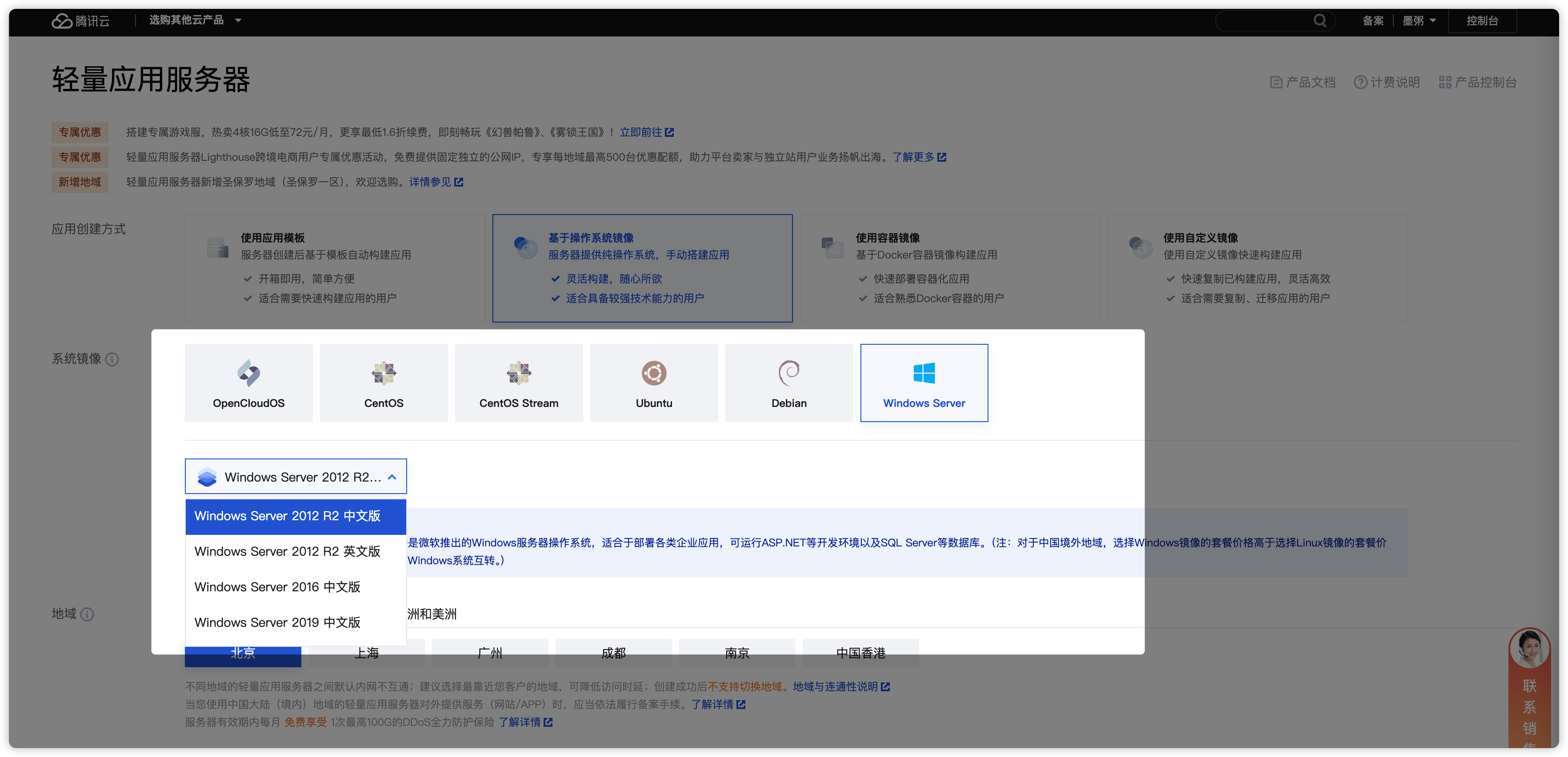The height and width of the screenshot is (757, 1568).
Task: Click the Windows logo icon
Action: tap(924, 373)
